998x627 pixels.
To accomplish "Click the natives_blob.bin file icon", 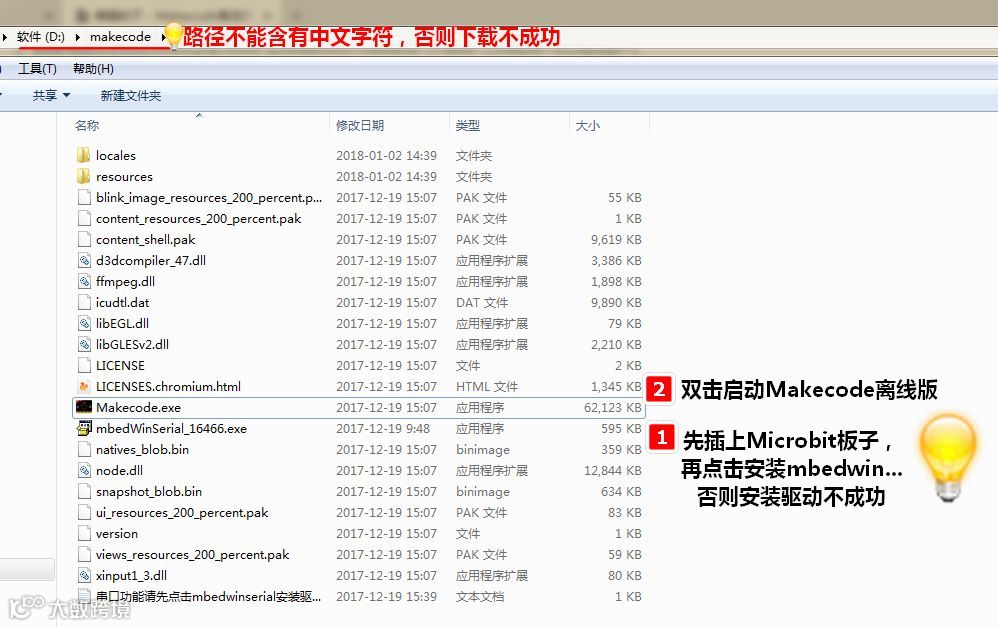I will tap(84, 449).
